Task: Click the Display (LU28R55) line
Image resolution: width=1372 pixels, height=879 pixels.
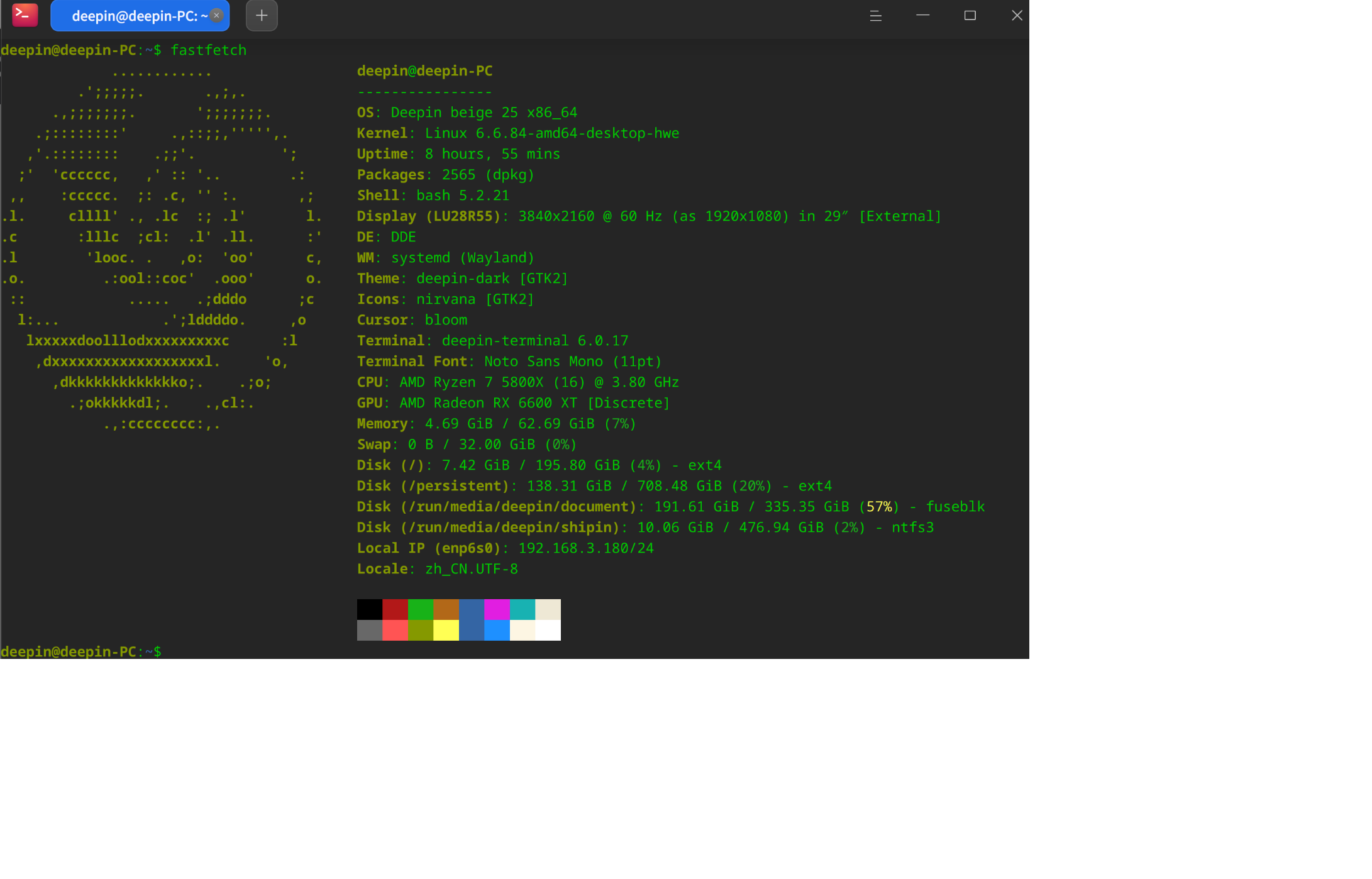Action: pyautogui.click(x=649, y=216)
